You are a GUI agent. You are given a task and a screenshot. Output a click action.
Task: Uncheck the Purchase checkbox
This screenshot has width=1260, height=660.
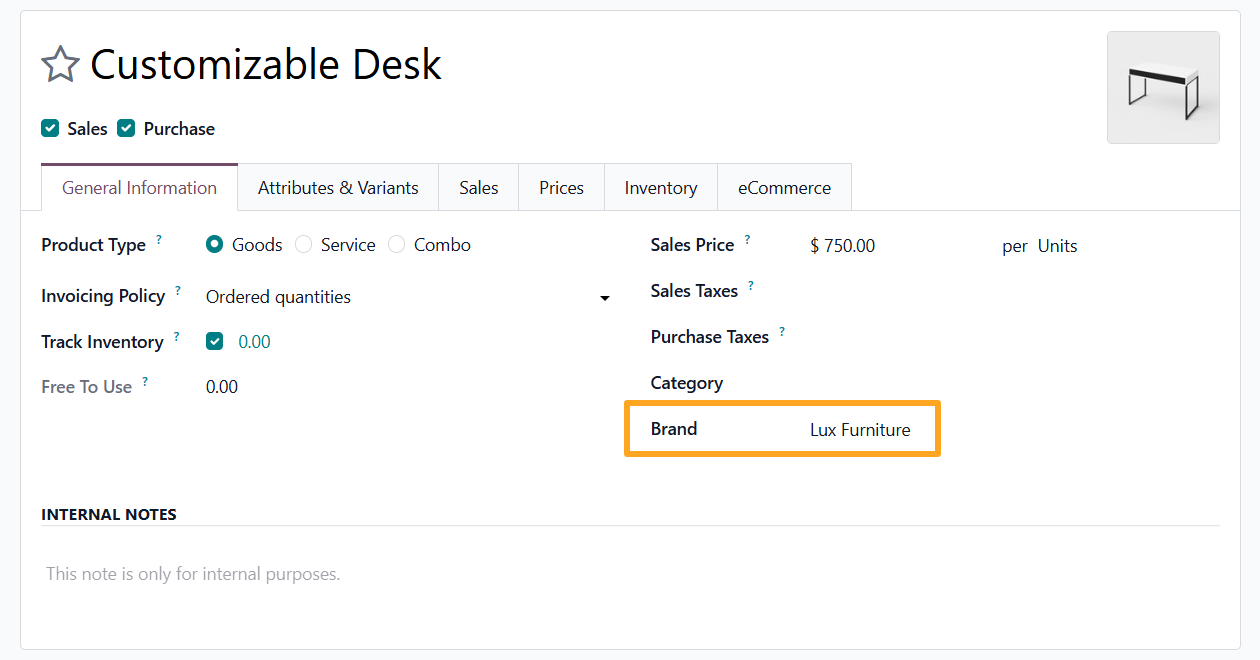click(126, 128)
